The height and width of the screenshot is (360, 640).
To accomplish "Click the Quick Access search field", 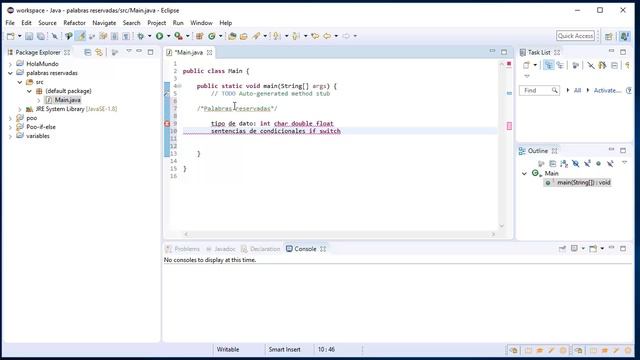I will (x=575, y=36).
